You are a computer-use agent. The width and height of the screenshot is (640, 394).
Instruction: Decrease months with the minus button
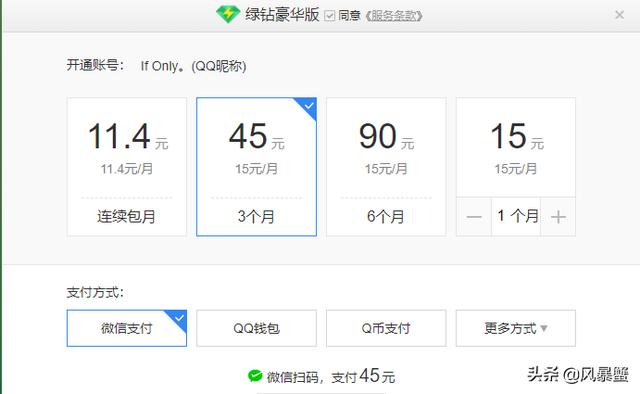[474, 217]
